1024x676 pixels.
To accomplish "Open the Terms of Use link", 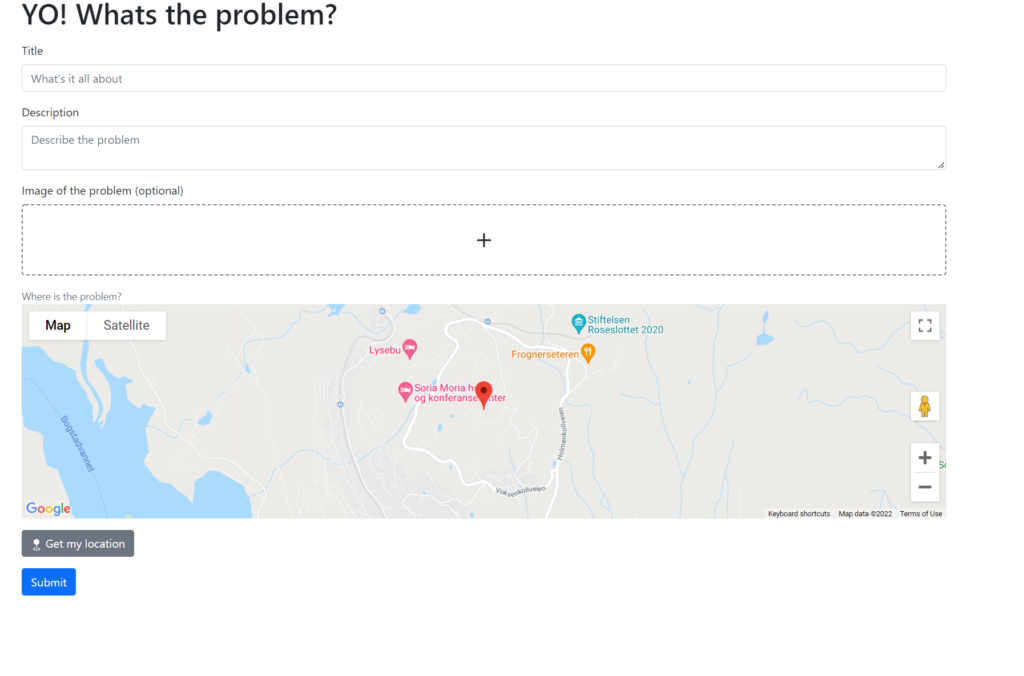I will [921, 514].
